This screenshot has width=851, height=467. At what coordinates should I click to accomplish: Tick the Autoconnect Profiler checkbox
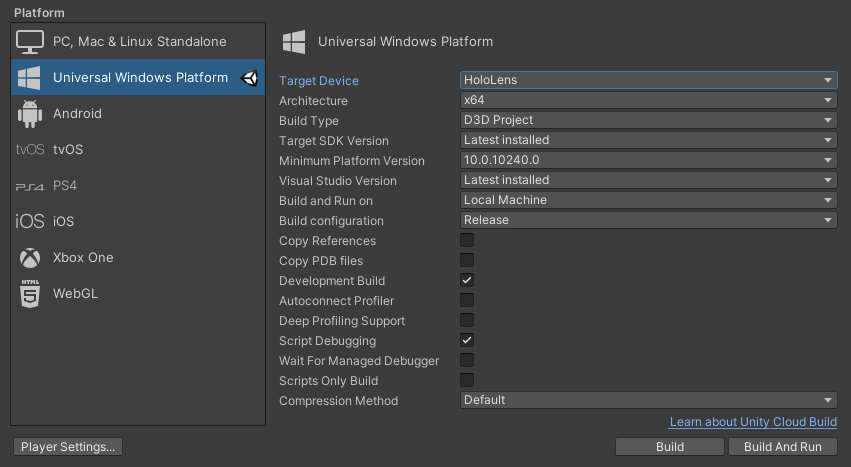point(467,301)
